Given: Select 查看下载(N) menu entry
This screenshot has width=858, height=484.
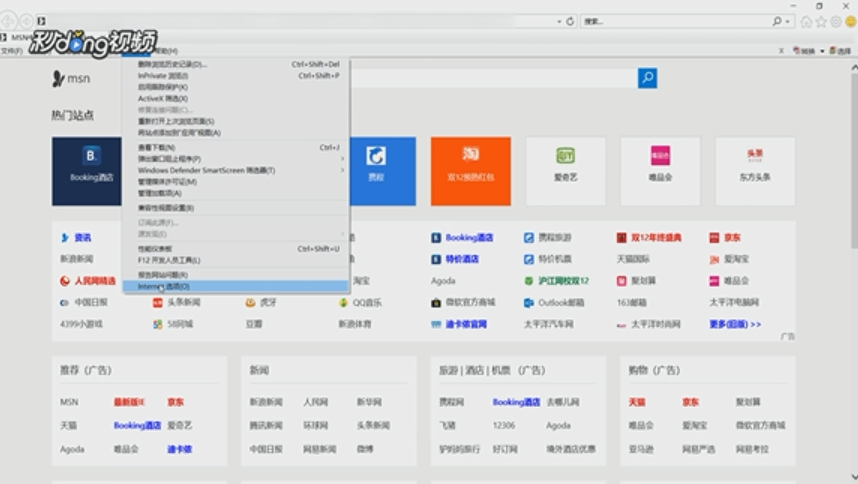Looking at the screenshot, I should point(235,147).
